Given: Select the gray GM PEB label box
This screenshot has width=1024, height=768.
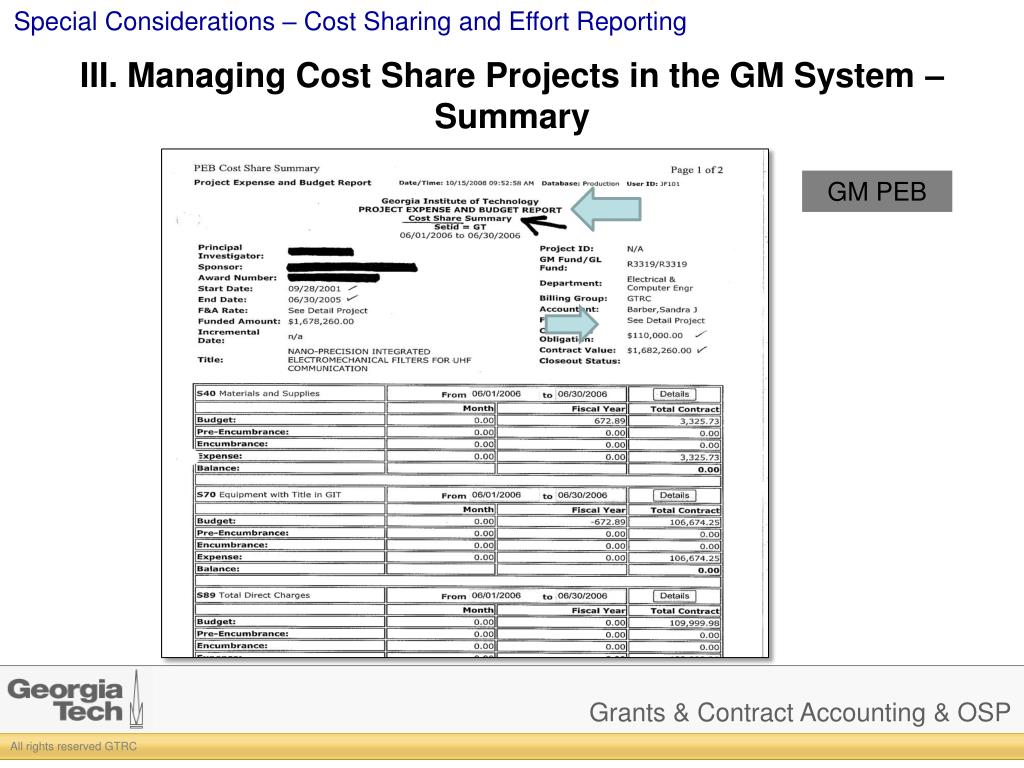Looking at the screenshot, I should tap(876, 191).
